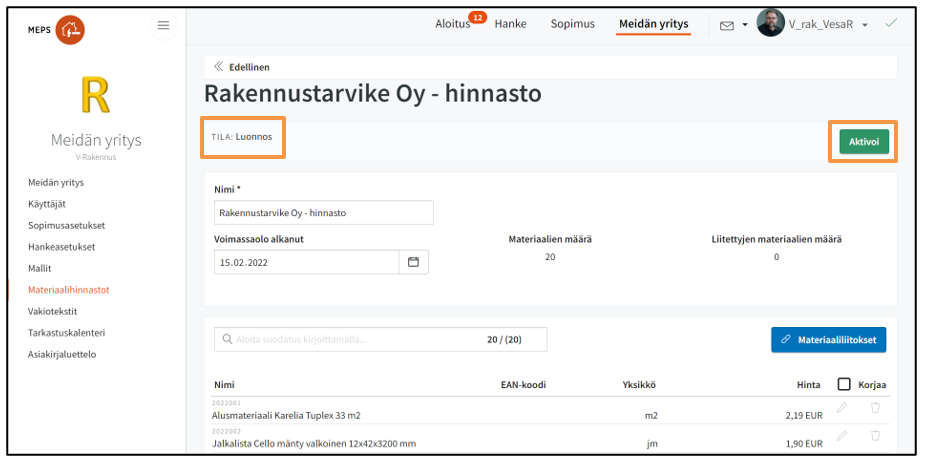This screenshot has width=925, height=463.
Task: Go back via Edellinen link
Action: (x=249, y=67)
